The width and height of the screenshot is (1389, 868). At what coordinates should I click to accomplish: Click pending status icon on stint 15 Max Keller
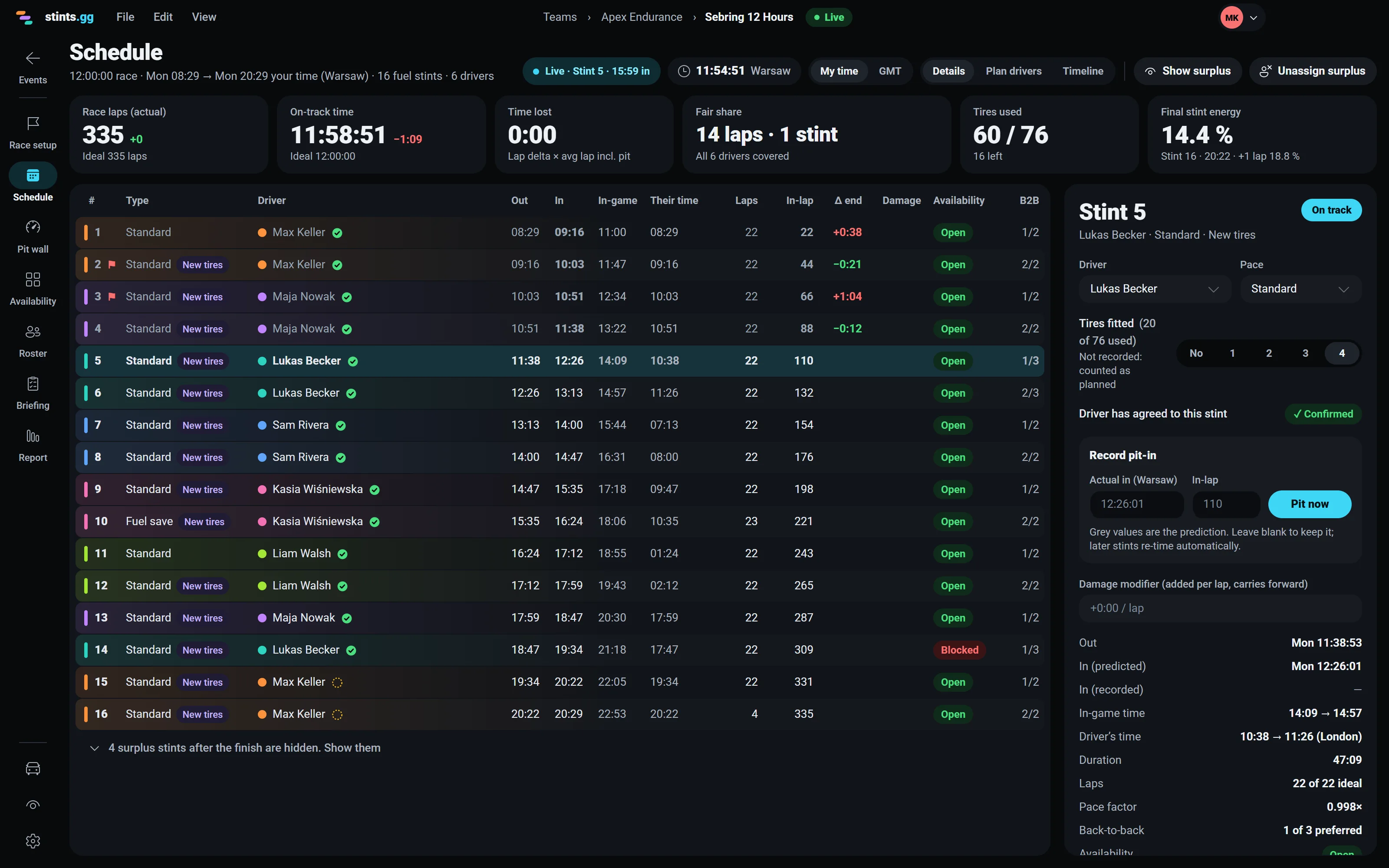point(338,683)
